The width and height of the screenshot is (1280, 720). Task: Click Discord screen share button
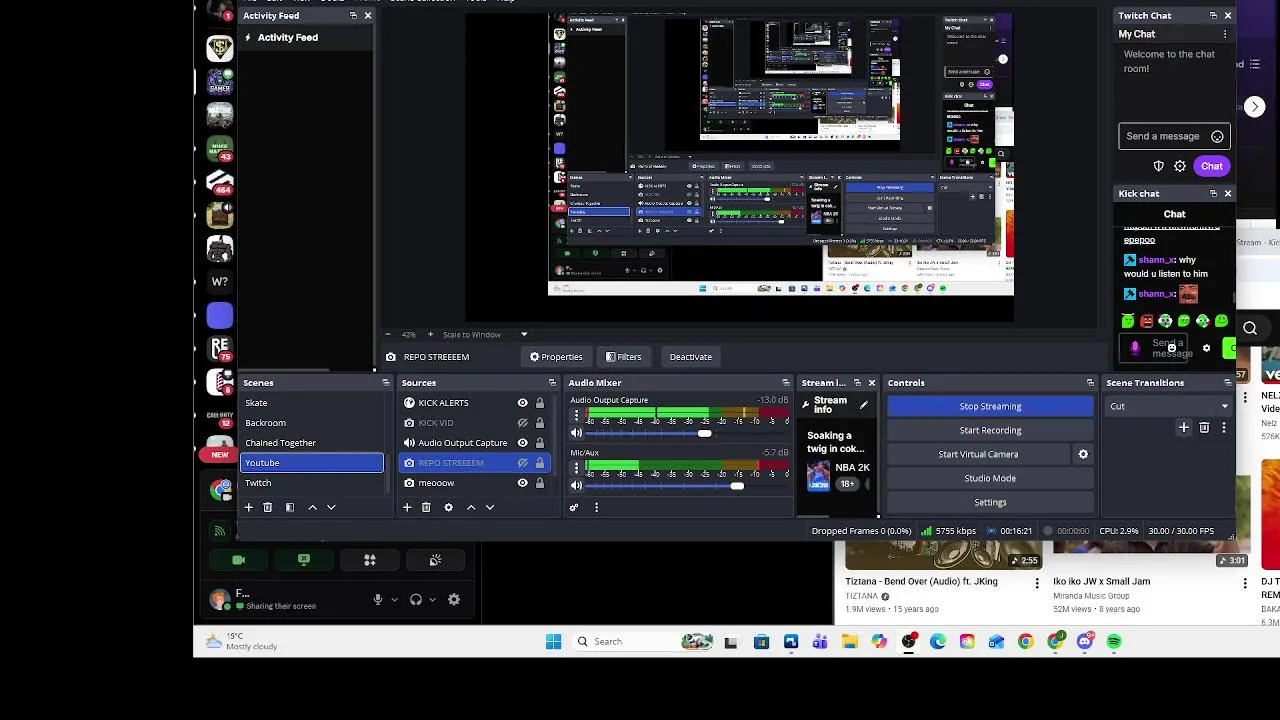pyautogui.click(x=304, y=560)
